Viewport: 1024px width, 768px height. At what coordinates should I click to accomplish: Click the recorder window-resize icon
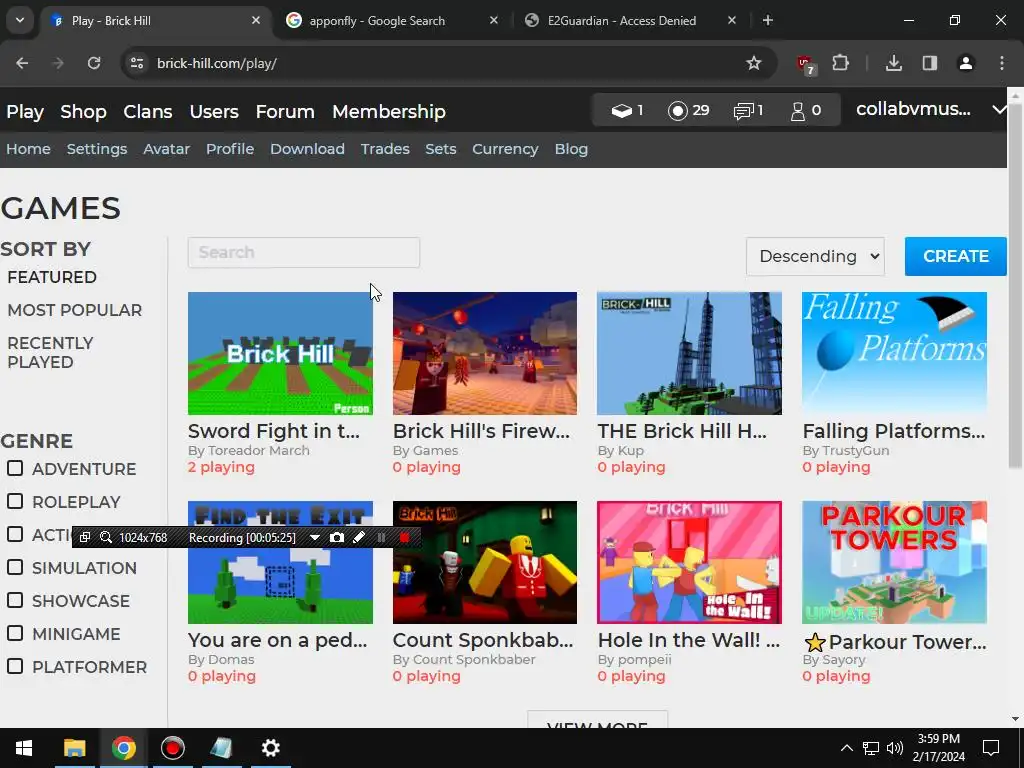84,537
